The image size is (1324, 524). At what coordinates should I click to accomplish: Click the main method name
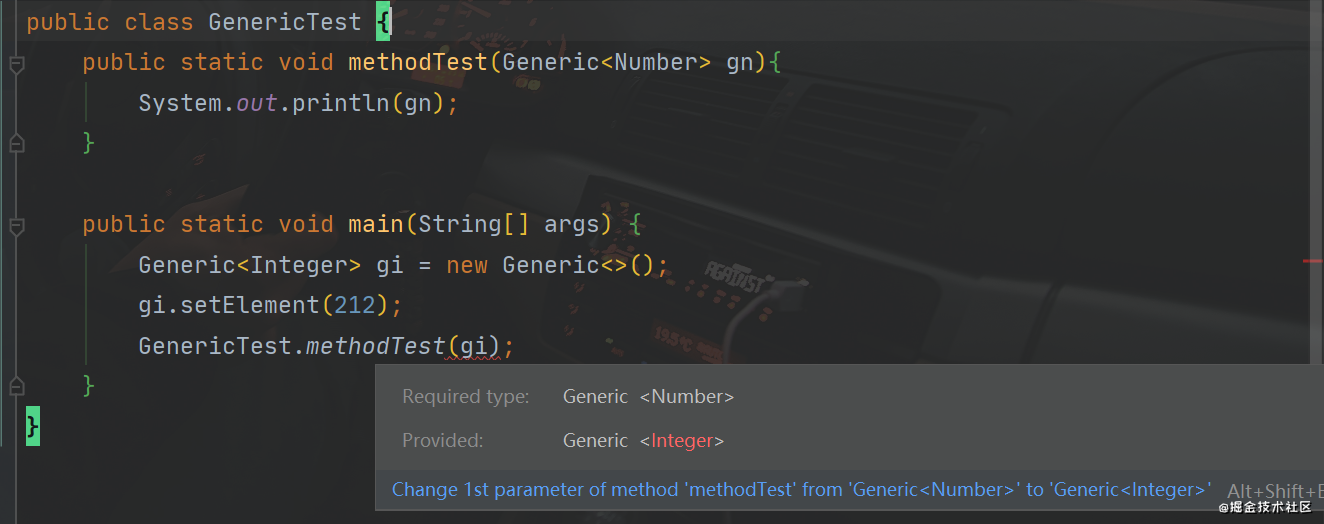click(375, 224)
